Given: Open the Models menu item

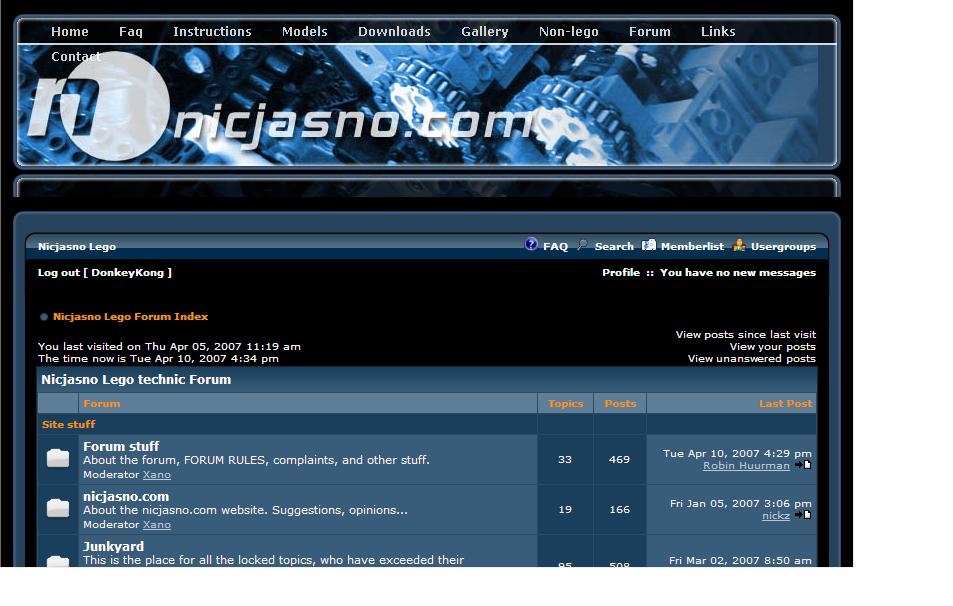Looking at the screenshot, I should coord(304,32).
